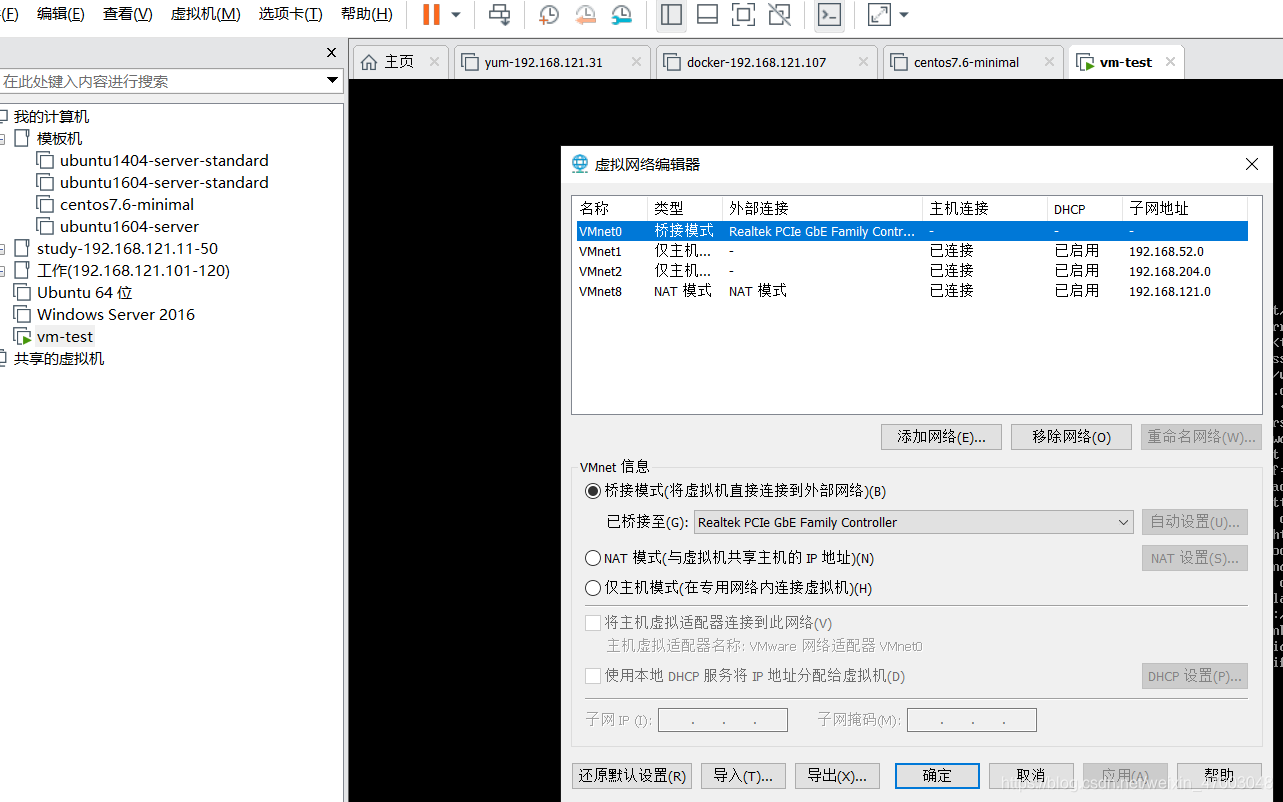Click the Unity mode crossed-squares icon
1283x802 pixels.
(x=779, y=15)
